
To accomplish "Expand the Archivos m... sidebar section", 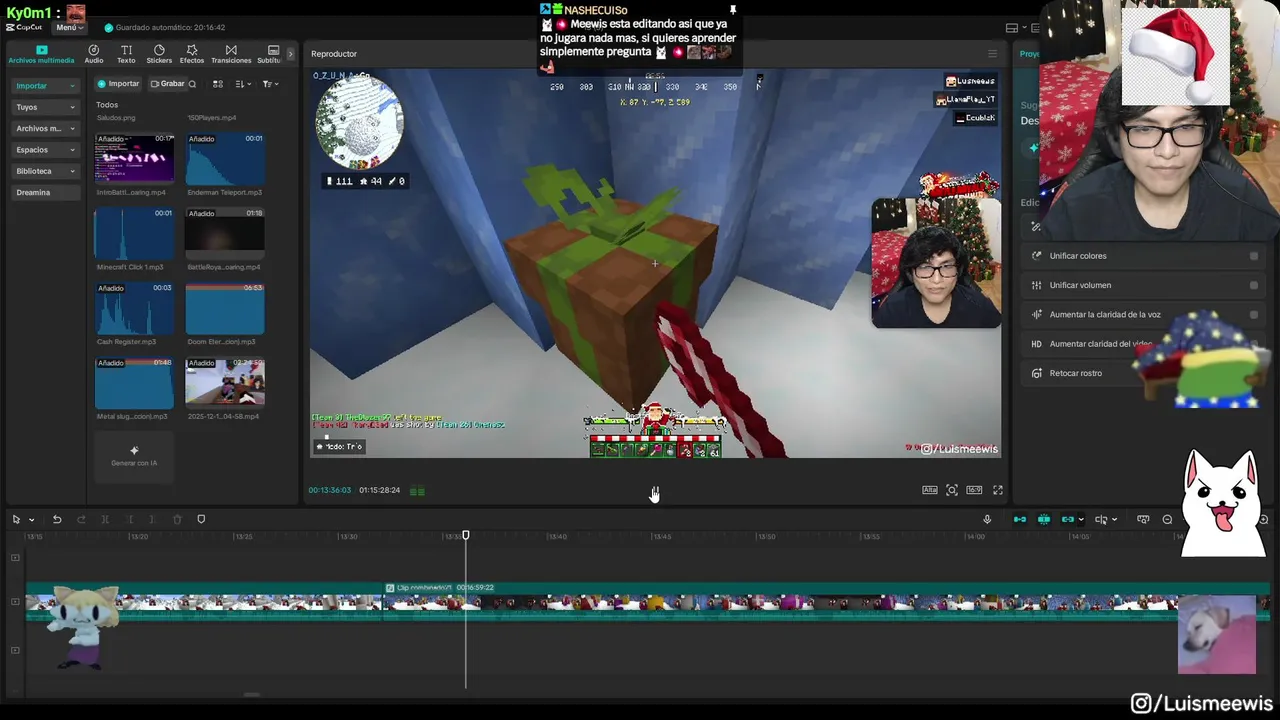I will [x=45, y=128].
